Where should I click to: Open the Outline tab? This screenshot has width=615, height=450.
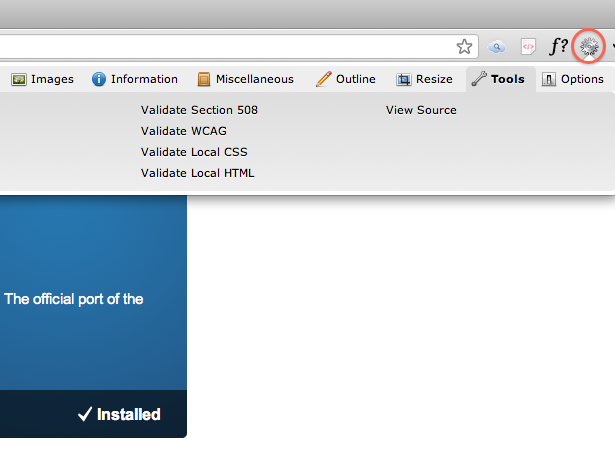(x=346, y=79)
